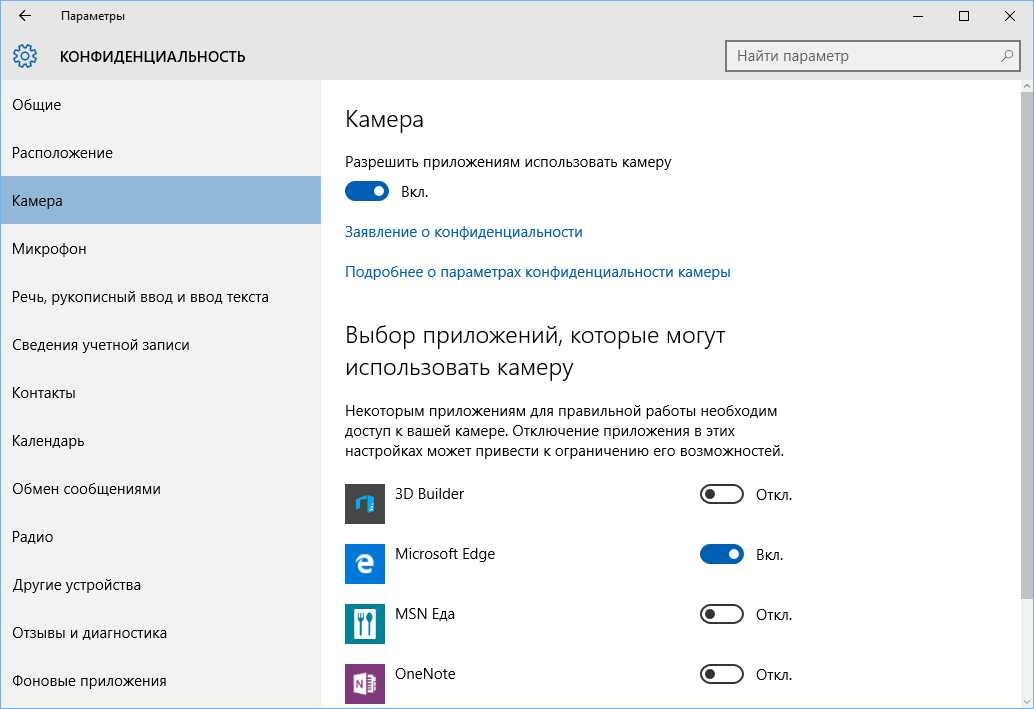Image resolution: width=1034 pixels, height=709 pixels.
Task: Click the magnifier icon in search box
Action: 1005,56
